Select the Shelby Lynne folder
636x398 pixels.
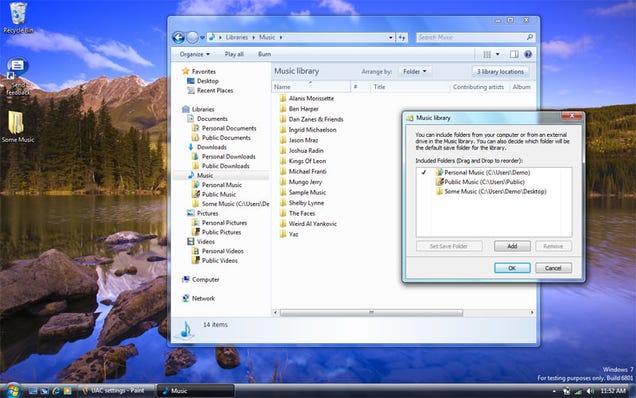[x=301, y=203]
